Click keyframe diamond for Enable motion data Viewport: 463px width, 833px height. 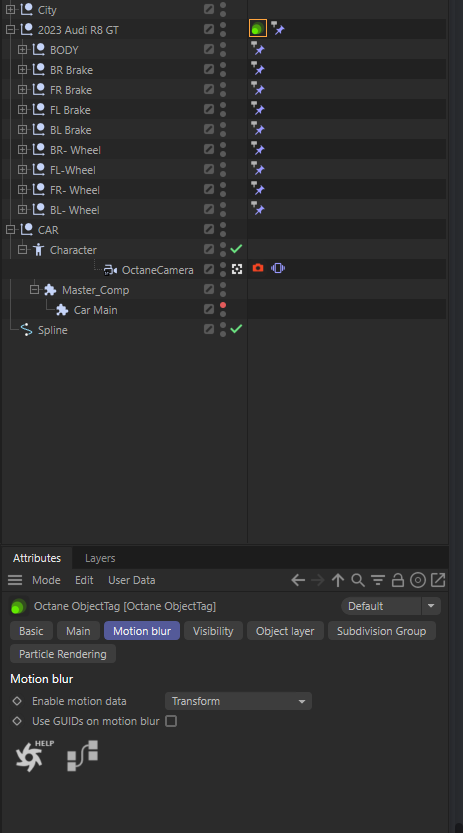[17, 701]
